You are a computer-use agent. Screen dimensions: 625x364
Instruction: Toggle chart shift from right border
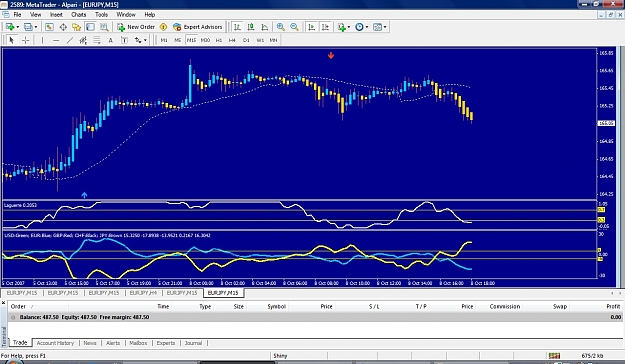click(325, 27)
